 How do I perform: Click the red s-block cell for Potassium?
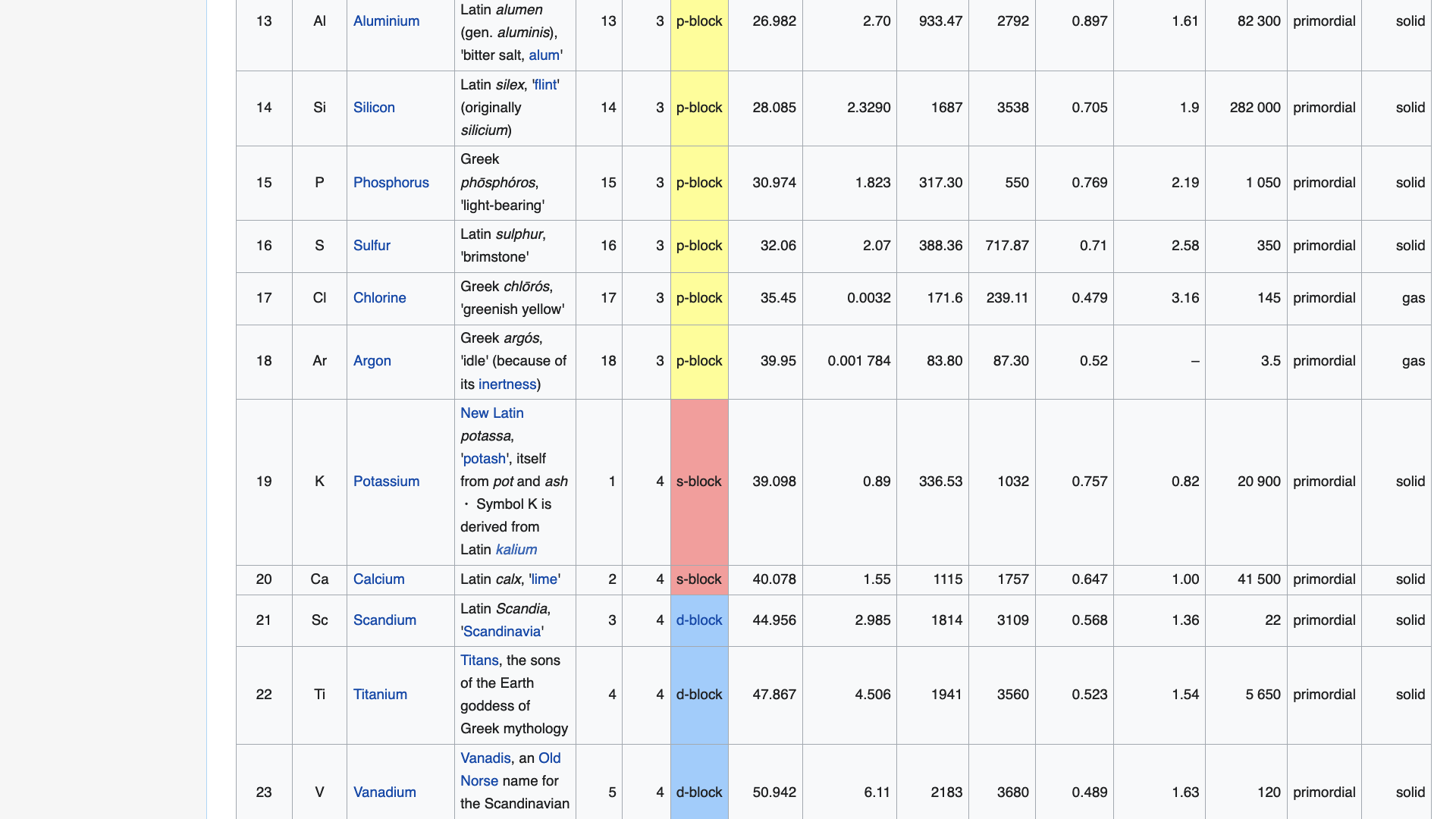pos(698,482)
